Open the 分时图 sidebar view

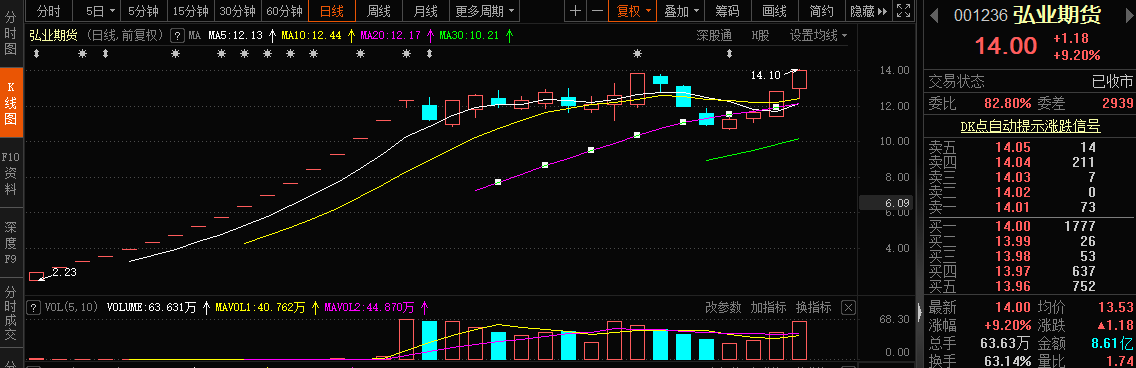tap(11, 33)
